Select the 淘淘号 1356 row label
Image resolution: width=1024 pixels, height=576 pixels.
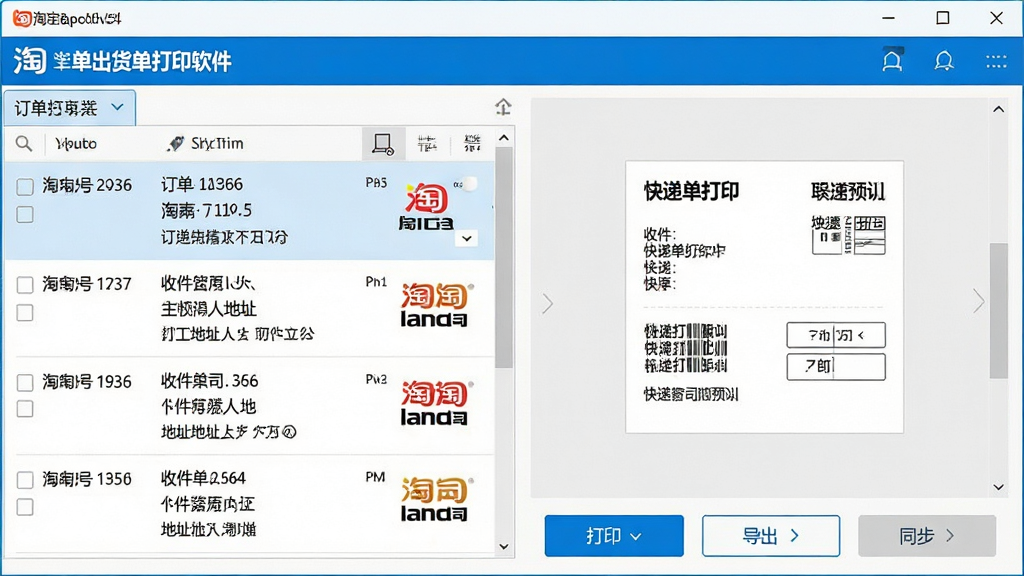(87, 479)
